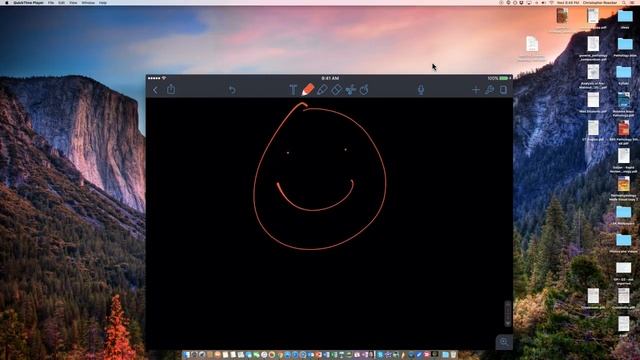Select the book cover thumbnail on desktop
This screenshot has height=360, width=640.
[562, 16]
